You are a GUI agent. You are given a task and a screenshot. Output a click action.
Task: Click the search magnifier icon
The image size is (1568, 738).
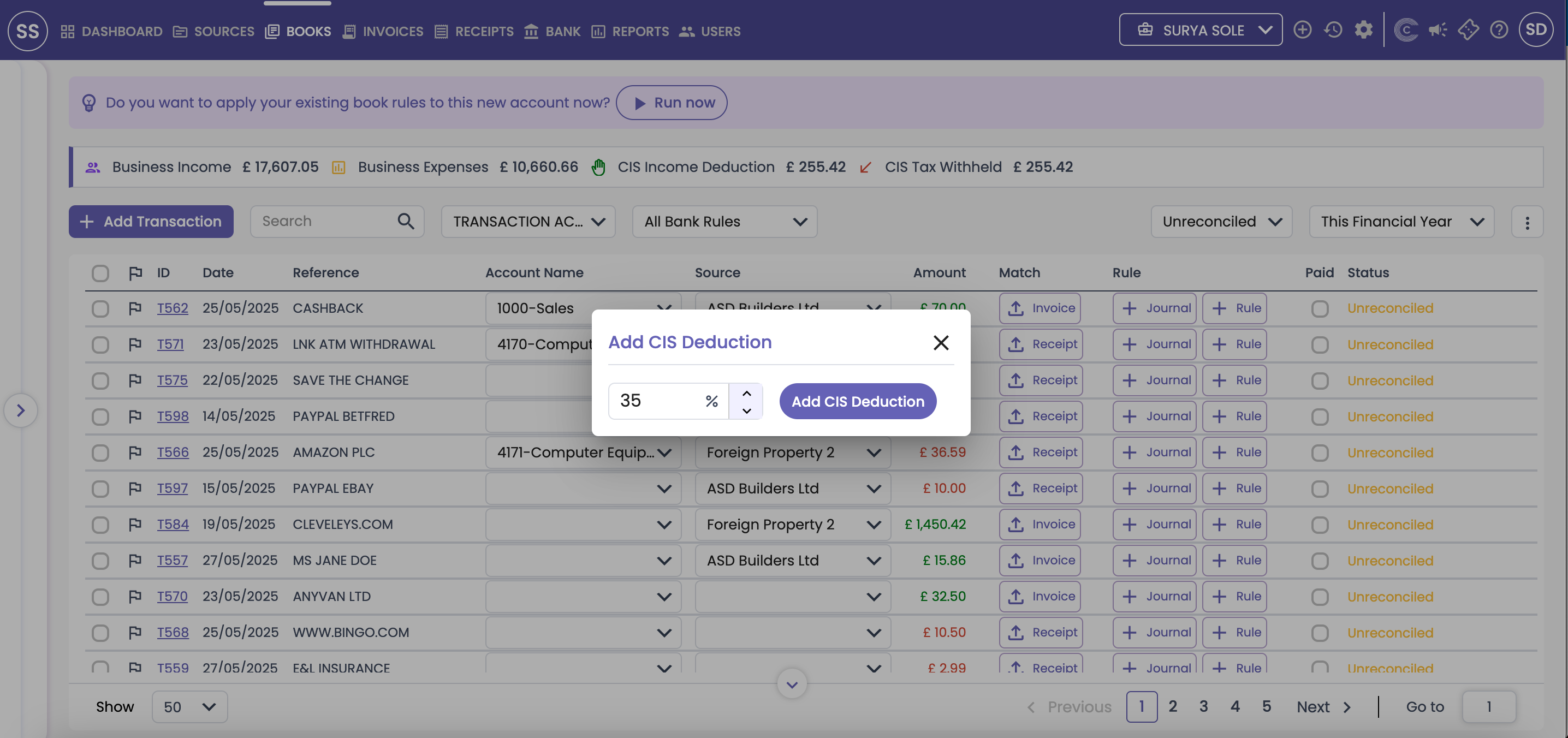406,222
